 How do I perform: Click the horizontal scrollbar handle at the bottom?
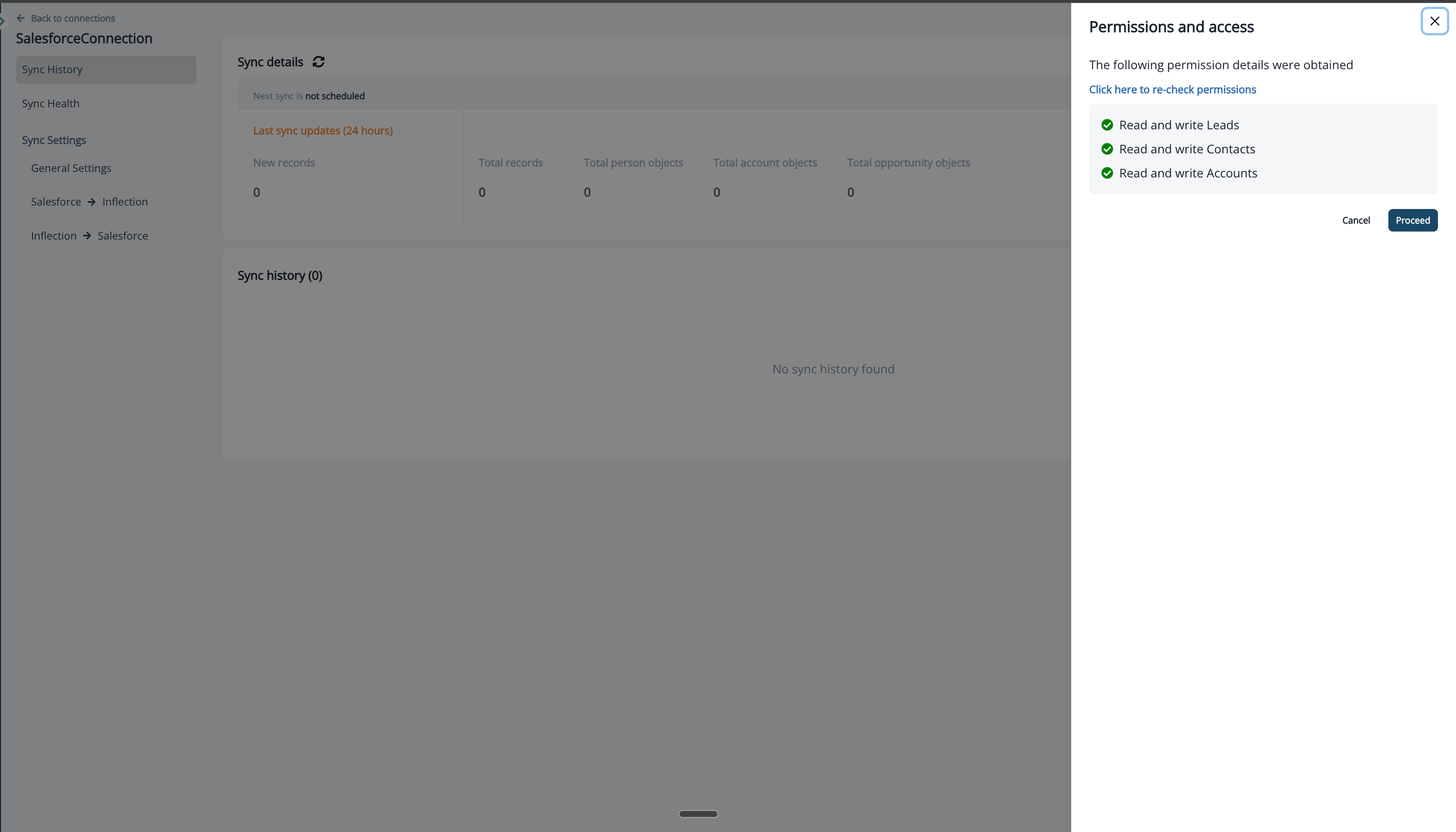pyautogui.click(x=698, y=814)
